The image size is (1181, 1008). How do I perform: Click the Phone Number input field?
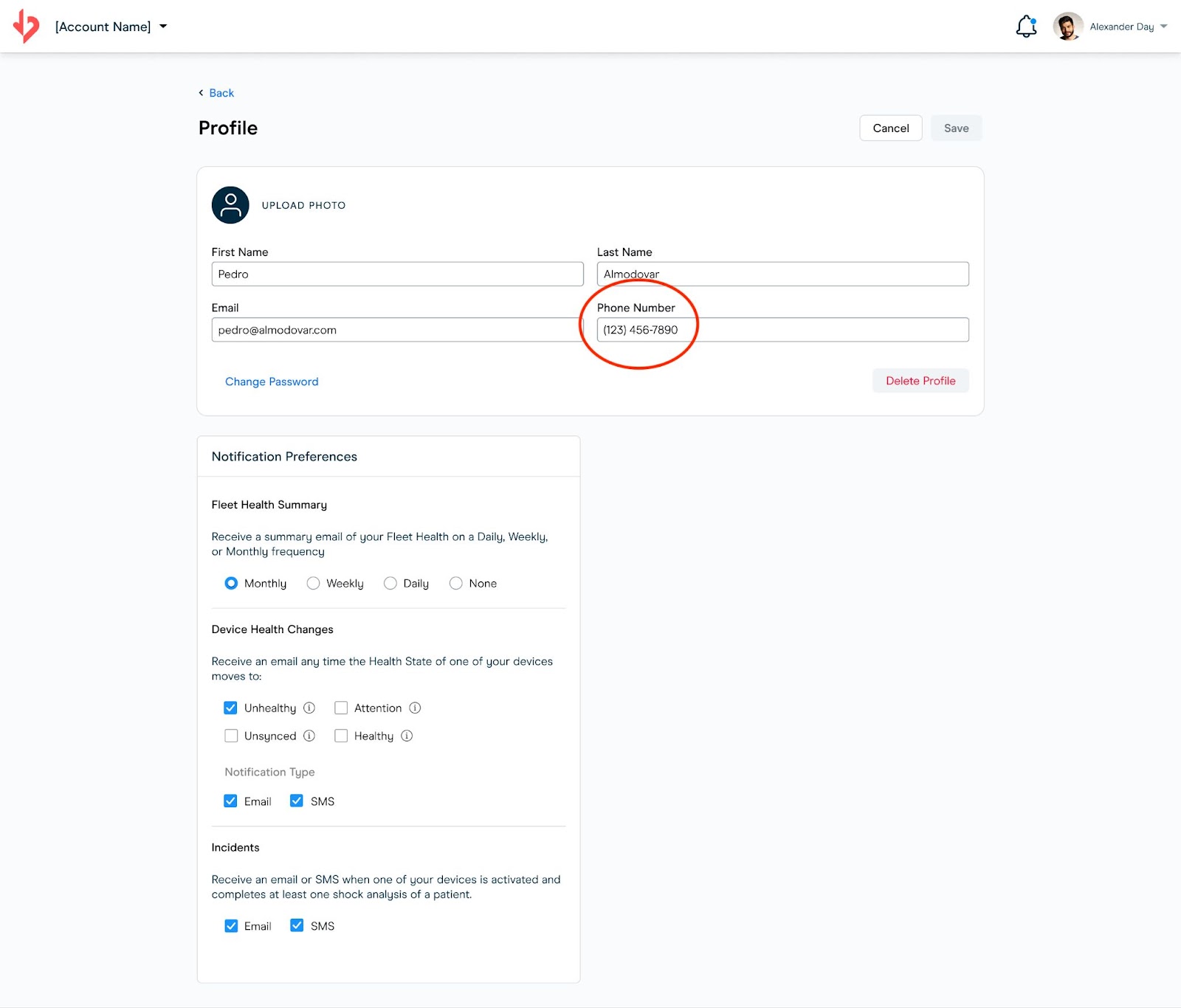point(782,330)
